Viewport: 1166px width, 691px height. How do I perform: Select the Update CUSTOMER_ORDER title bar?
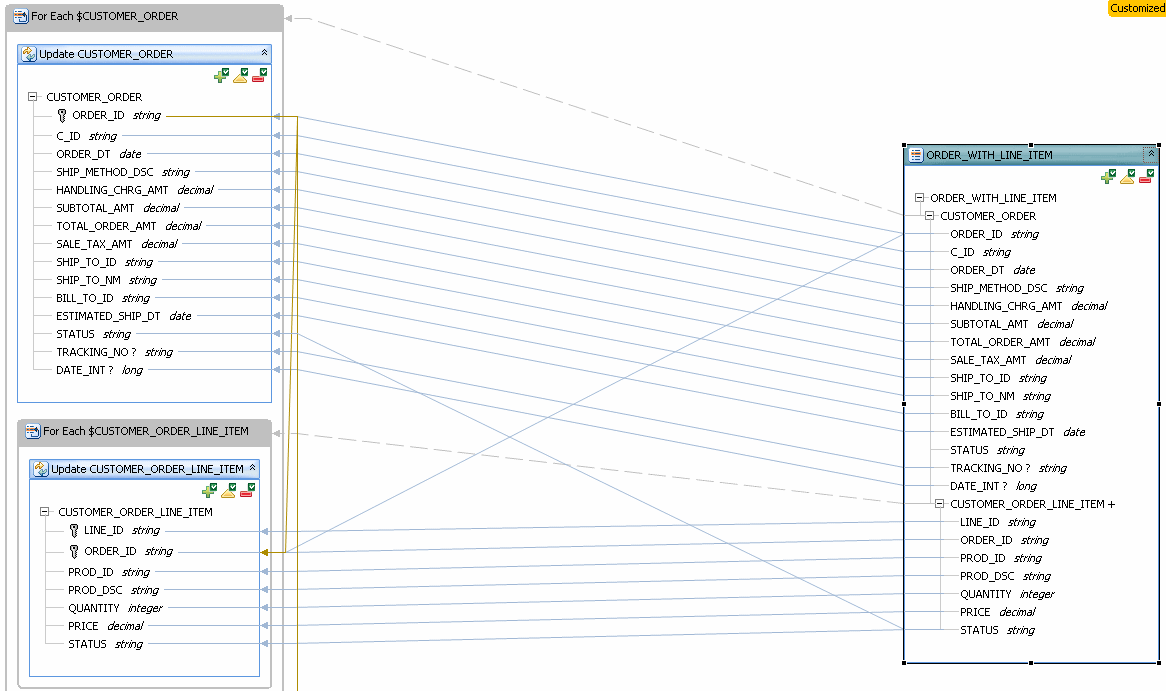point(144,54)
